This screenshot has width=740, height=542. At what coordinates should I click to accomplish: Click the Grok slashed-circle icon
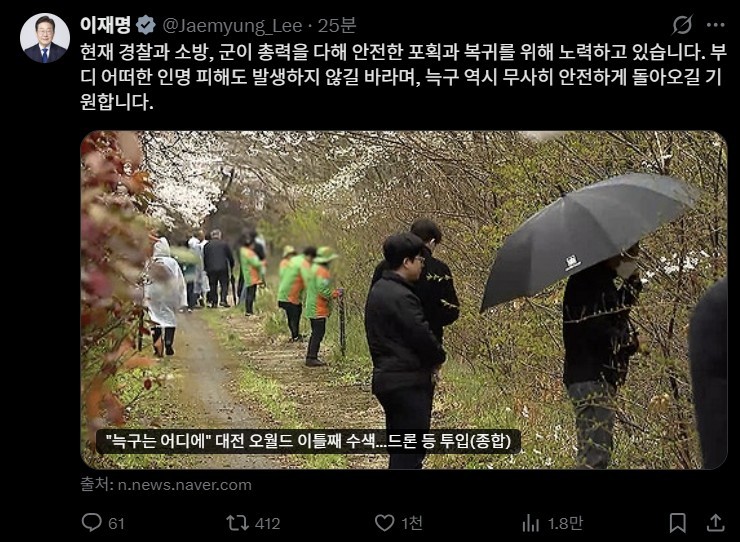tap(682, 25)
